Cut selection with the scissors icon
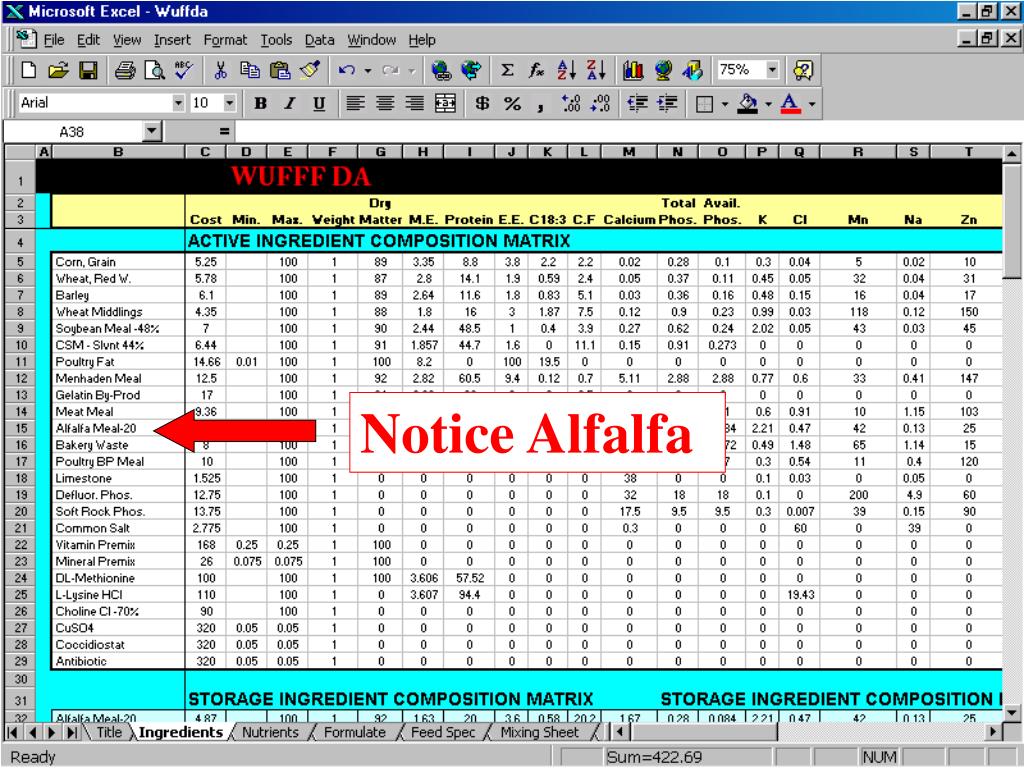Screen dimensions: 1024x768 tap(220, 70)
